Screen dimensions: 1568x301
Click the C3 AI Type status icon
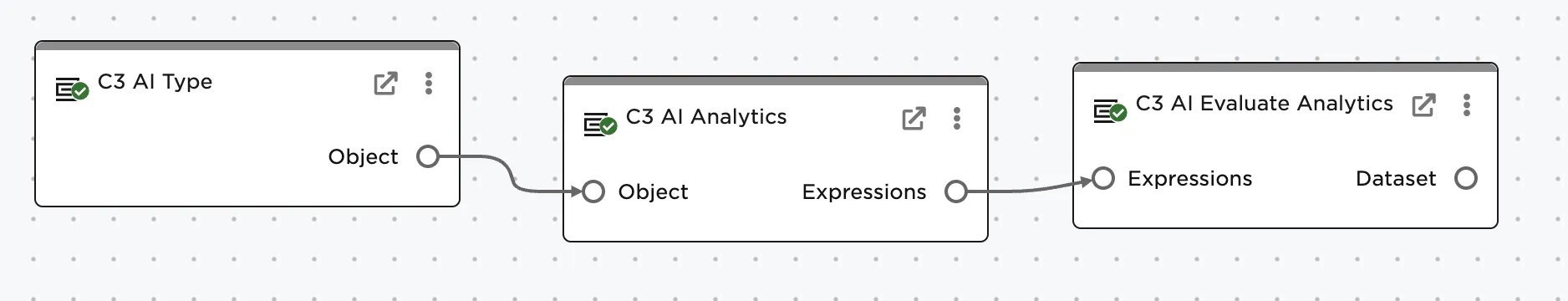click(72, 89)
